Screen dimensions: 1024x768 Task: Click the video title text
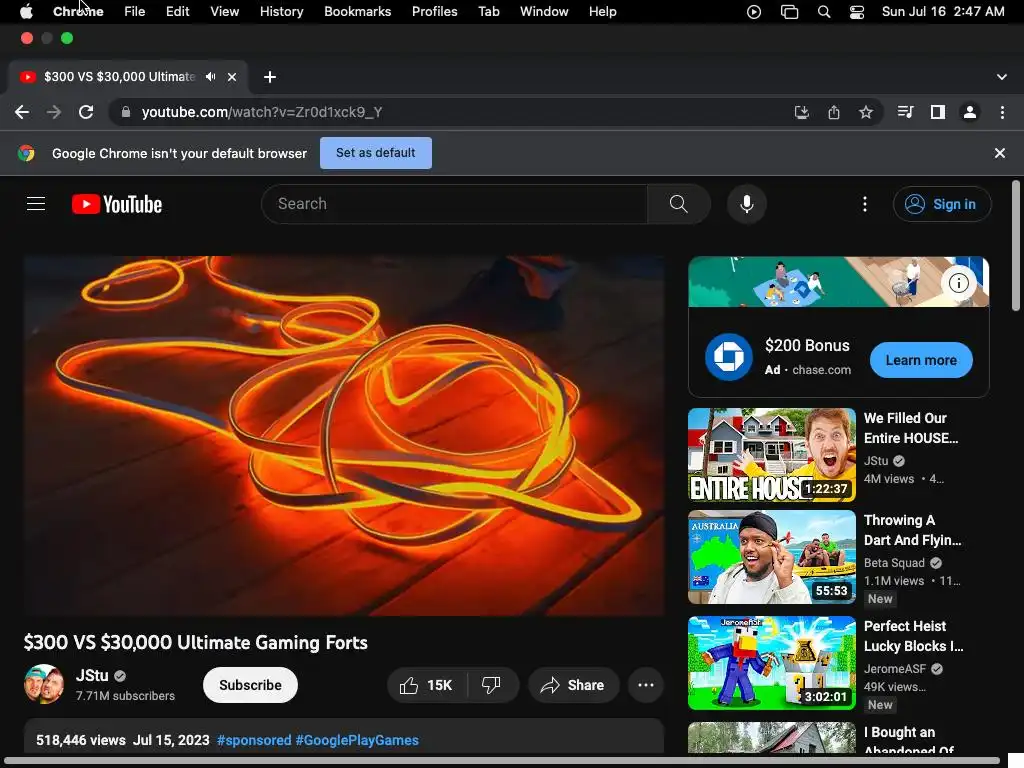click(196, 643)
